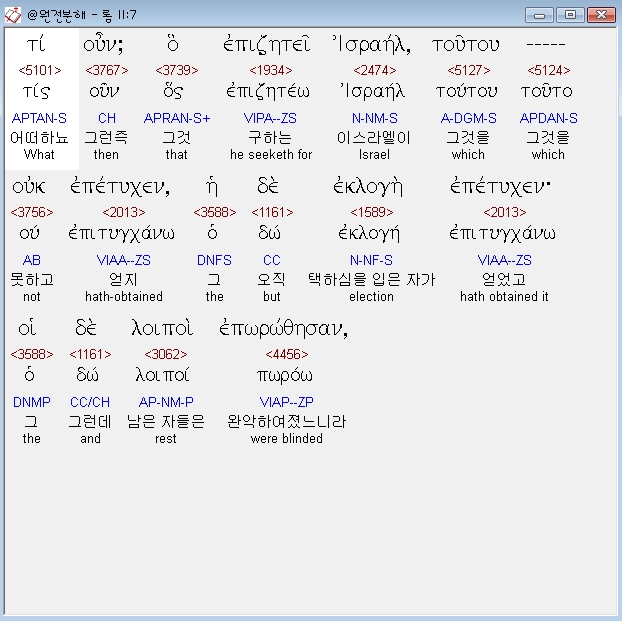Click the grammar tag N-NM-S
Image resolution: width=622 pixels, height=621 pixels.
374,118
